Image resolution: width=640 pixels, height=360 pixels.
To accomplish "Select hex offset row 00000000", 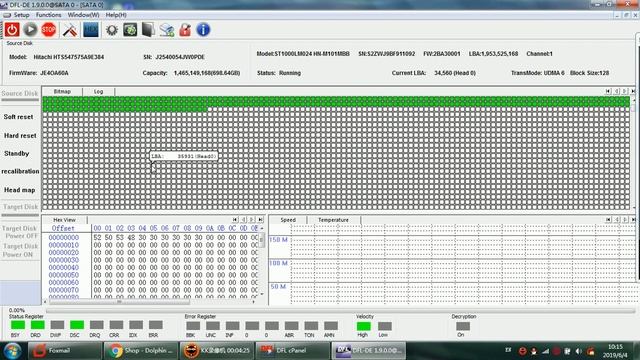I will [x=64, y=238].
